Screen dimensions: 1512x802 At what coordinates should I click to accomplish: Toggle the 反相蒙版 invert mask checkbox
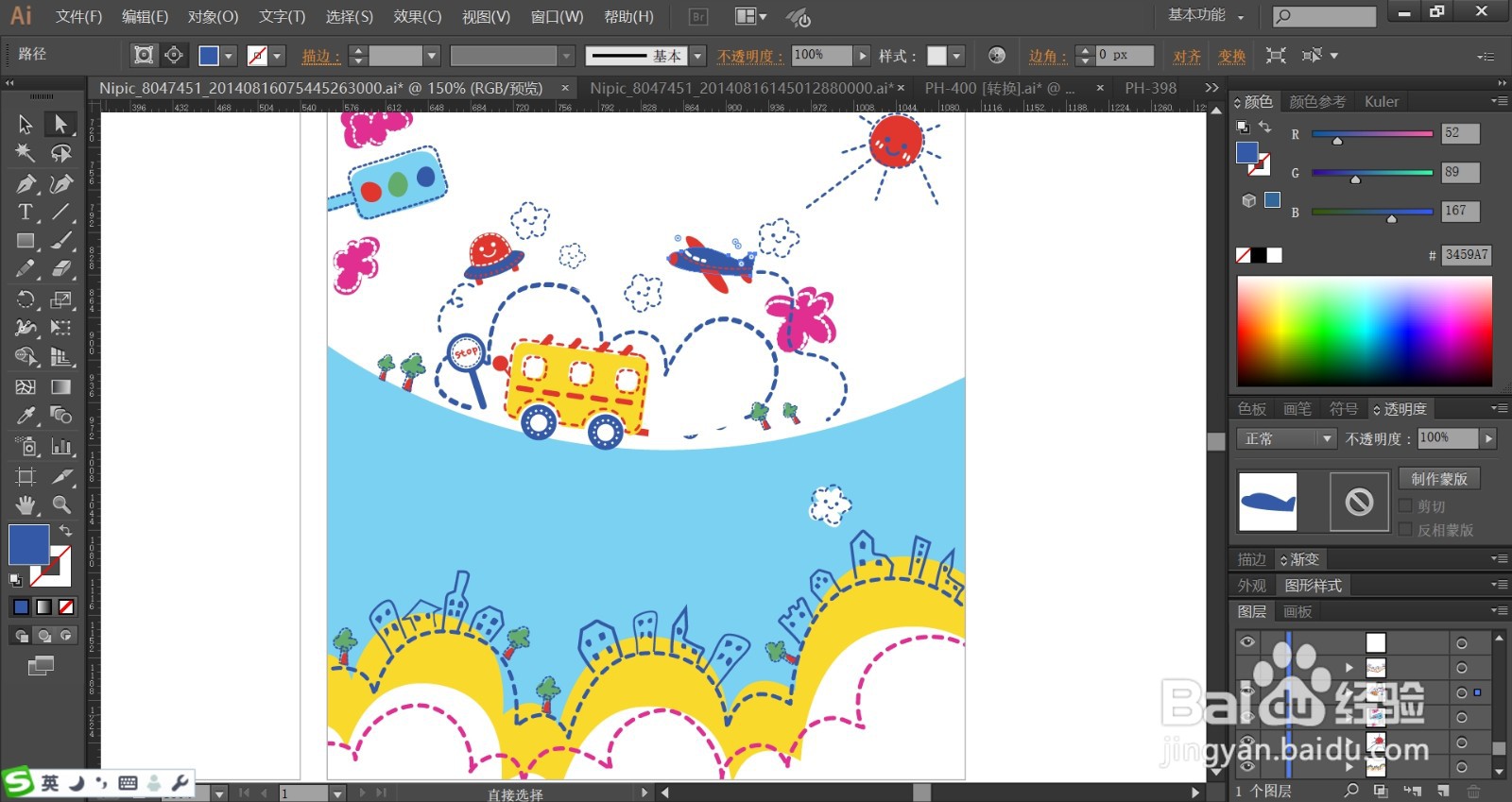[x=1405, y=530]
